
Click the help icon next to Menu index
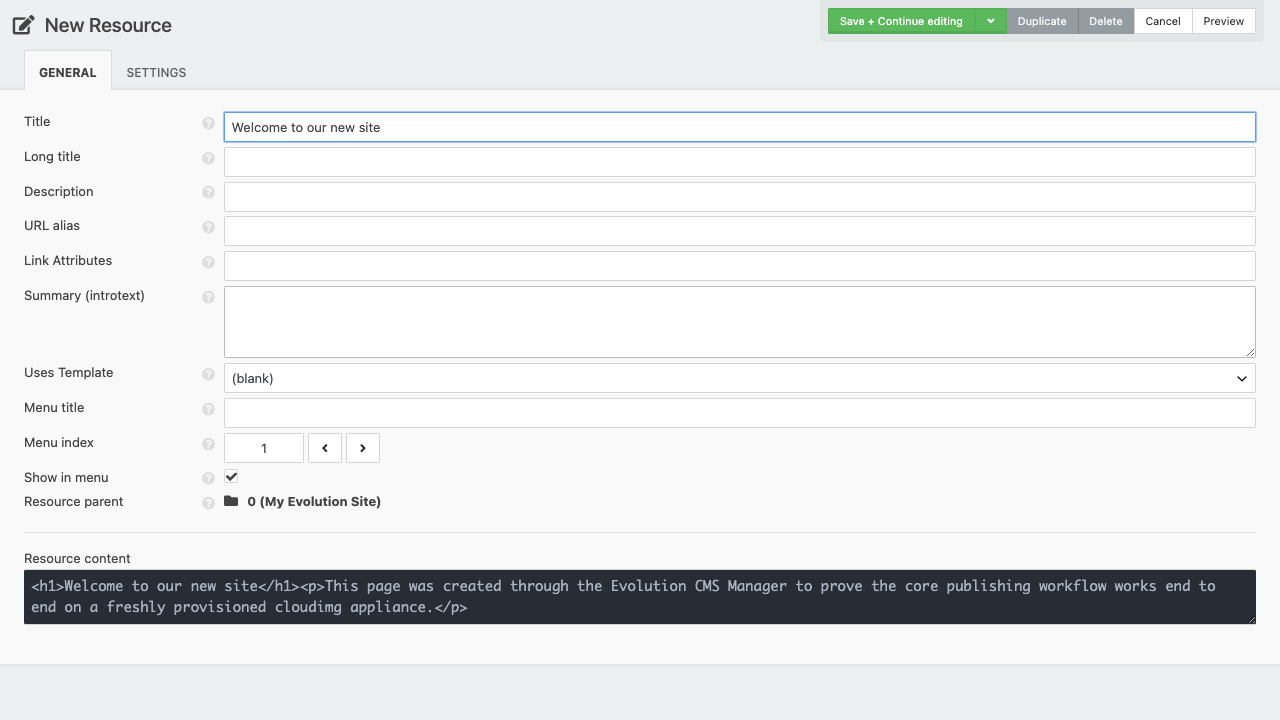coord(208,444)
